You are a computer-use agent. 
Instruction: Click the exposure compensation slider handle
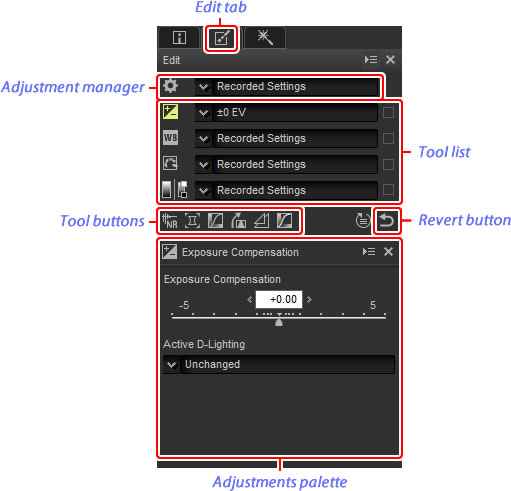point(279,322)
